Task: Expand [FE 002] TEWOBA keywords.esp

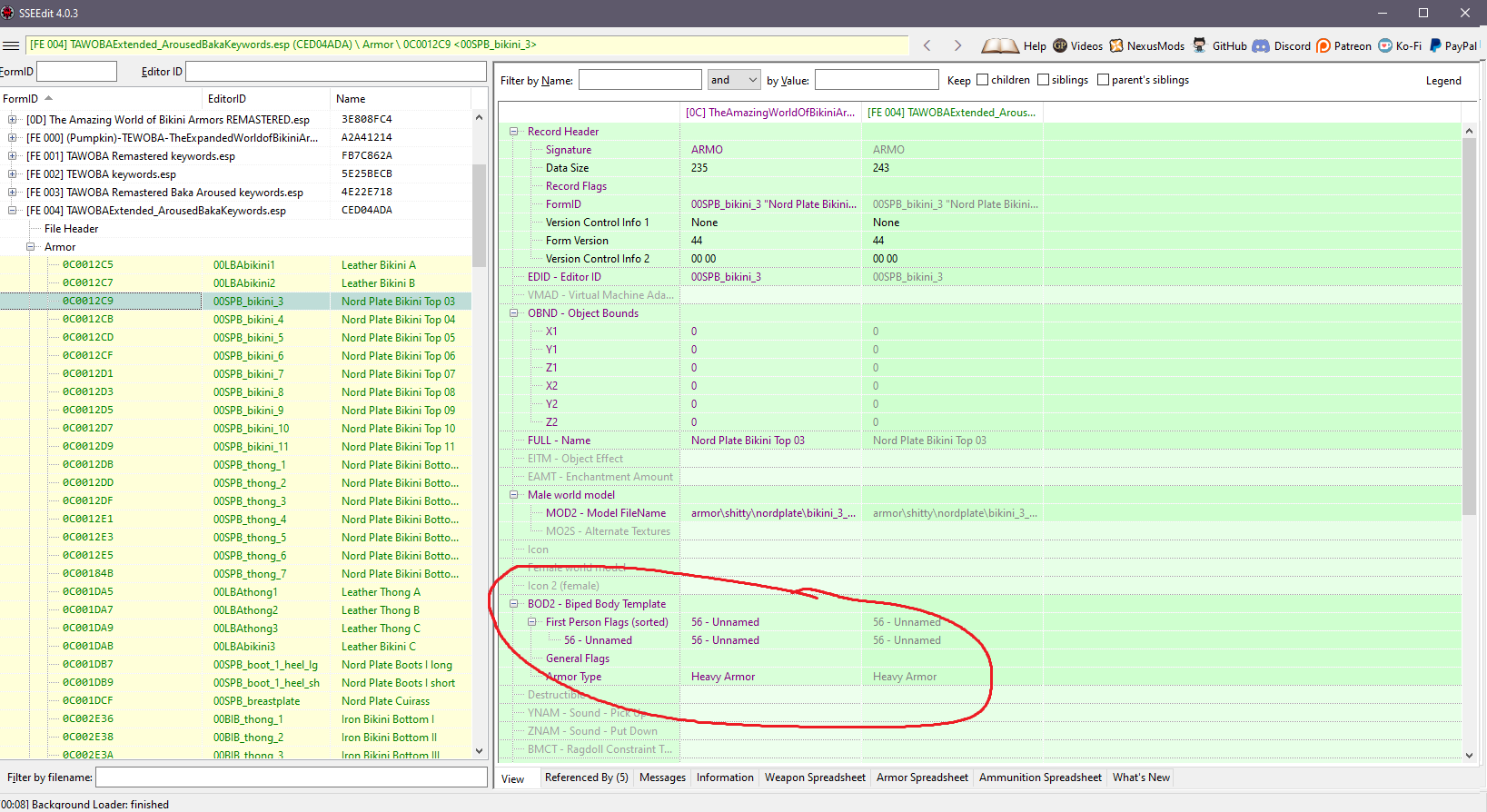Action: (12, 173)
